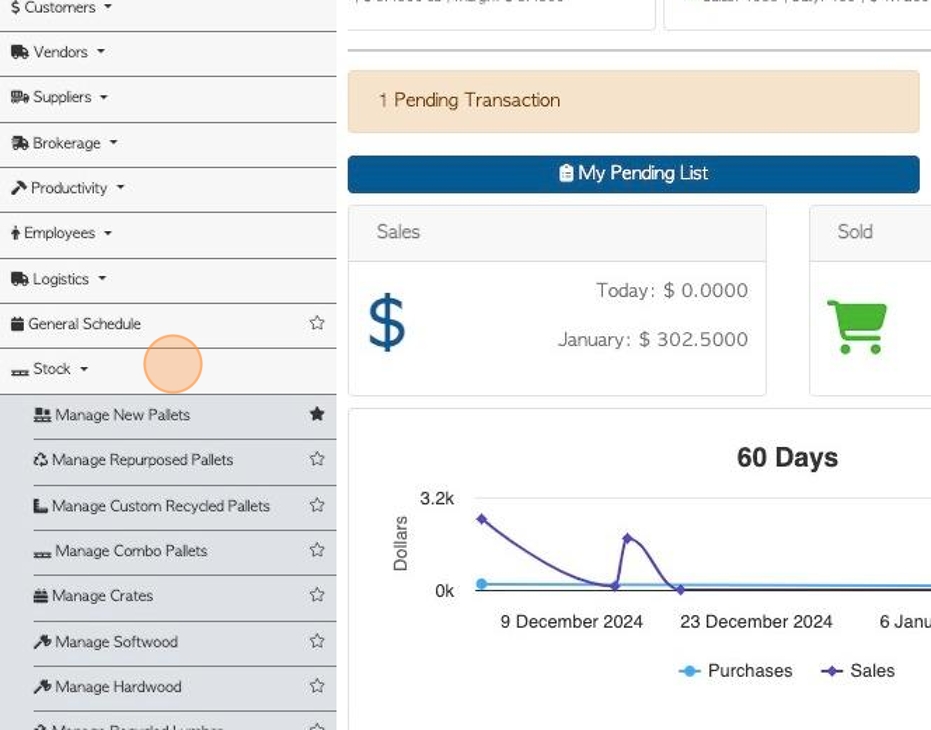Click the green shopping cart Sold icon
Viewport: 931px width, 730px height.
point(857,327)
